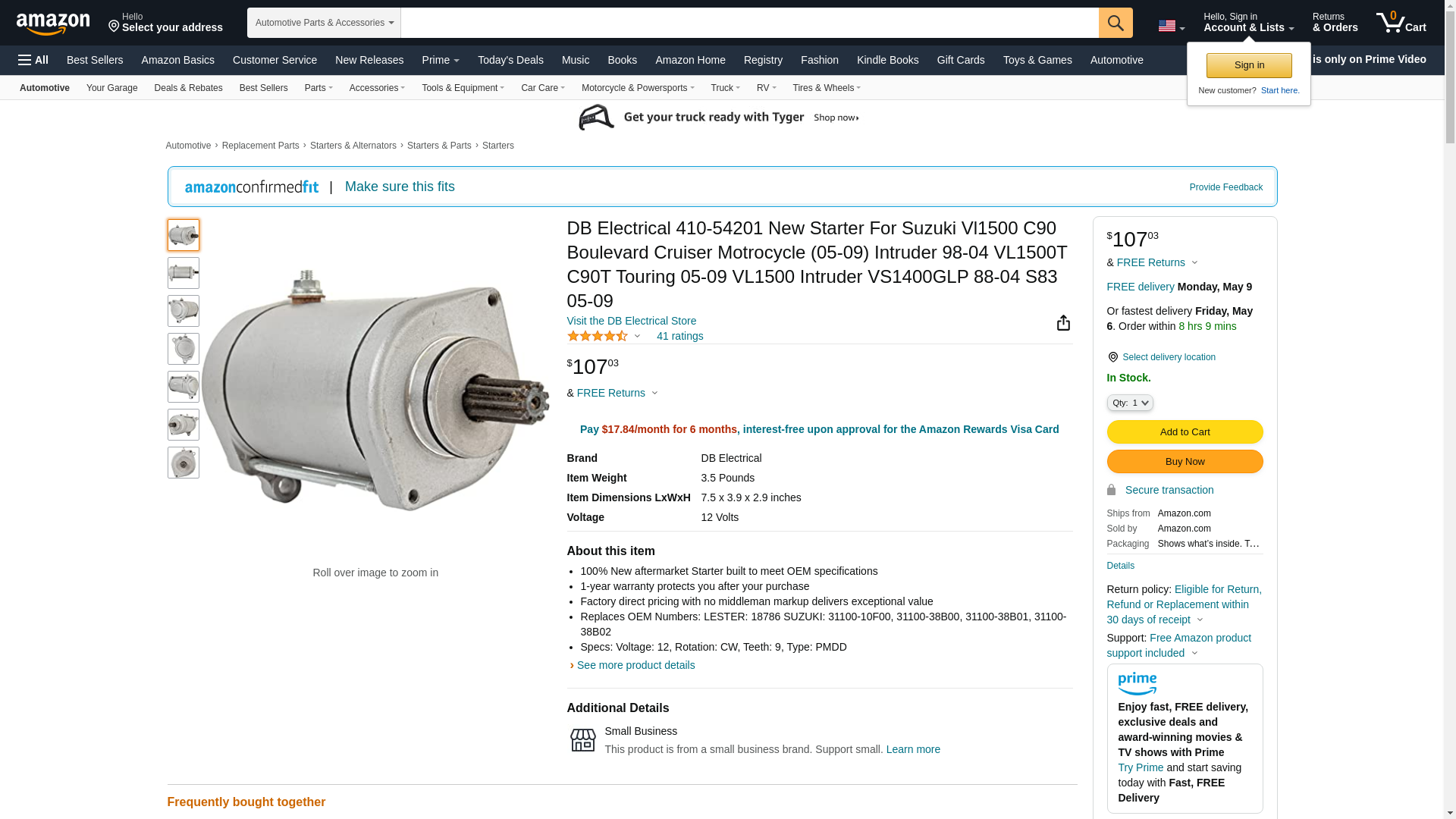Open the shopping cart icon
The image size is (1456, 819).
[1401, 22]
